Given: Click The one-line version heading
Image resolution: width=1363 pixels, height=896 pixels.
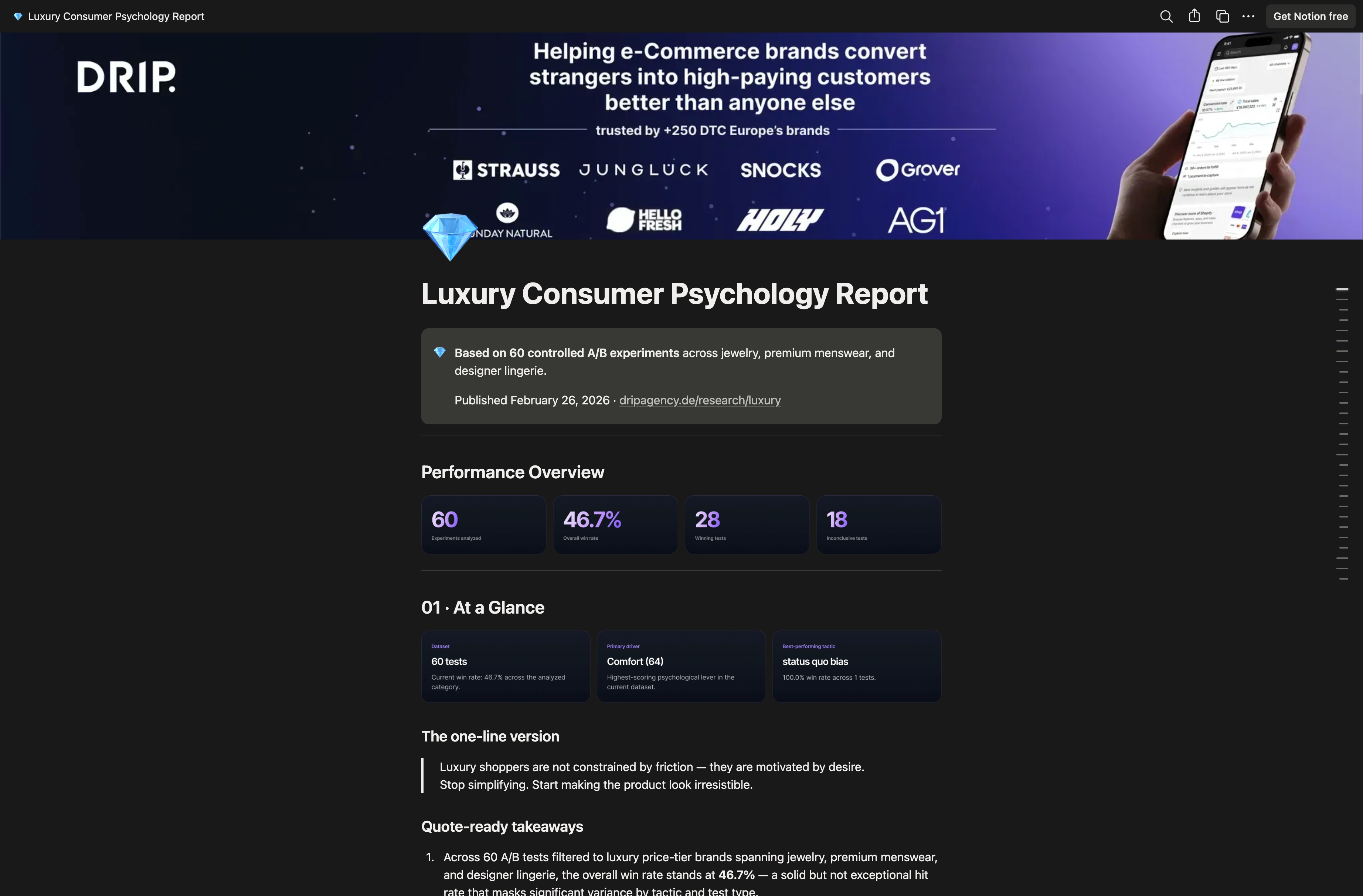Looking at the screenshot, I should 490,736.
